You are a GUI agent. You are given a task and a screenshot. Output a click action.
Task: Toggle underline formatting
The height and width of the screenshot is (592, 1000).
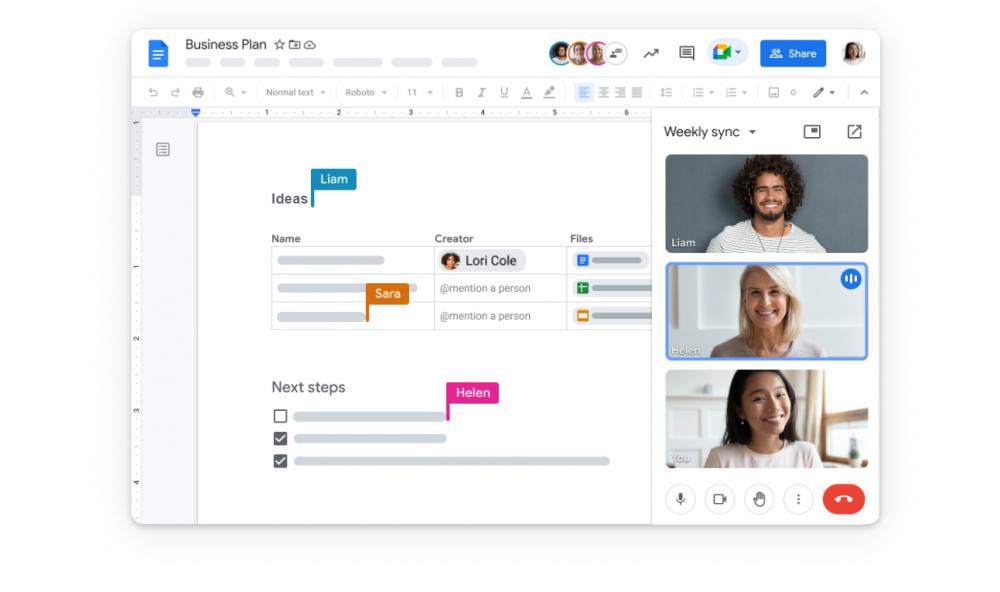coord(504,92)
